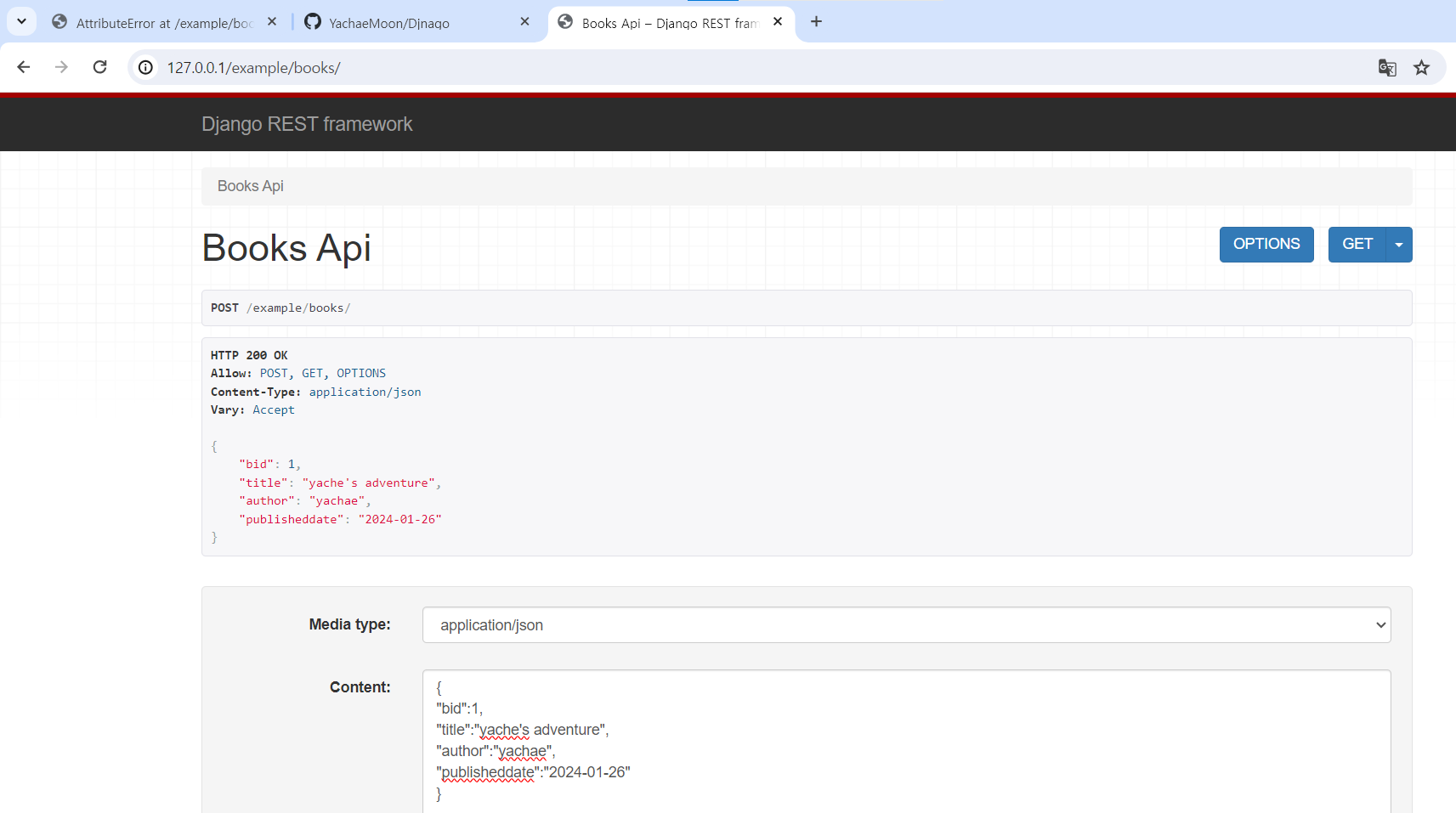Click the Books Api breadcrumb link
This screenshot has width=1456, height=813.
251,186
